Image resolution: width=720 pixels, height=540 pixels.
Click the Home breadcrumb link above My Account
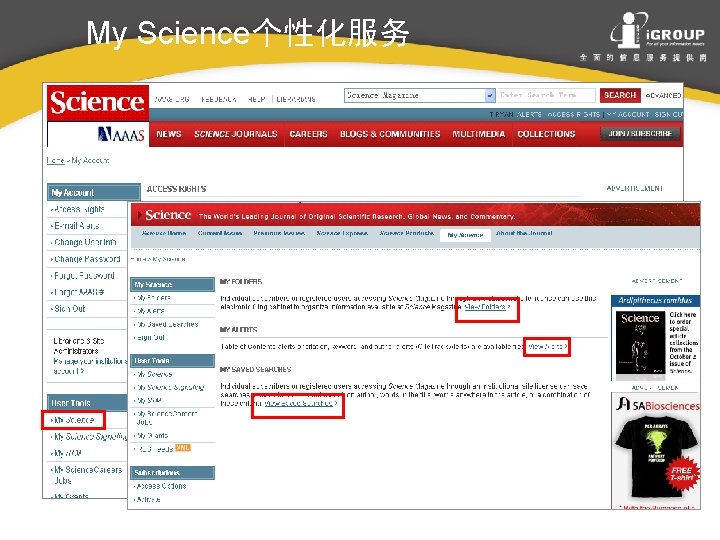point(56,160)
